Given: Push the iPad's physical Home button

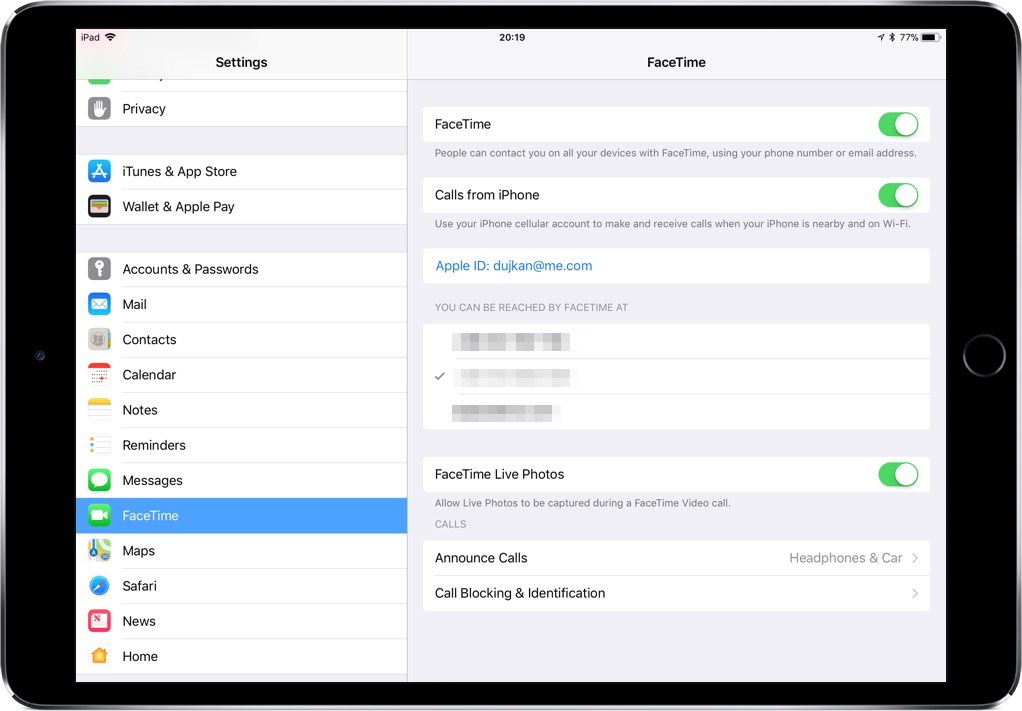Looking at the screenshot, I should click(x=984, y=356).
